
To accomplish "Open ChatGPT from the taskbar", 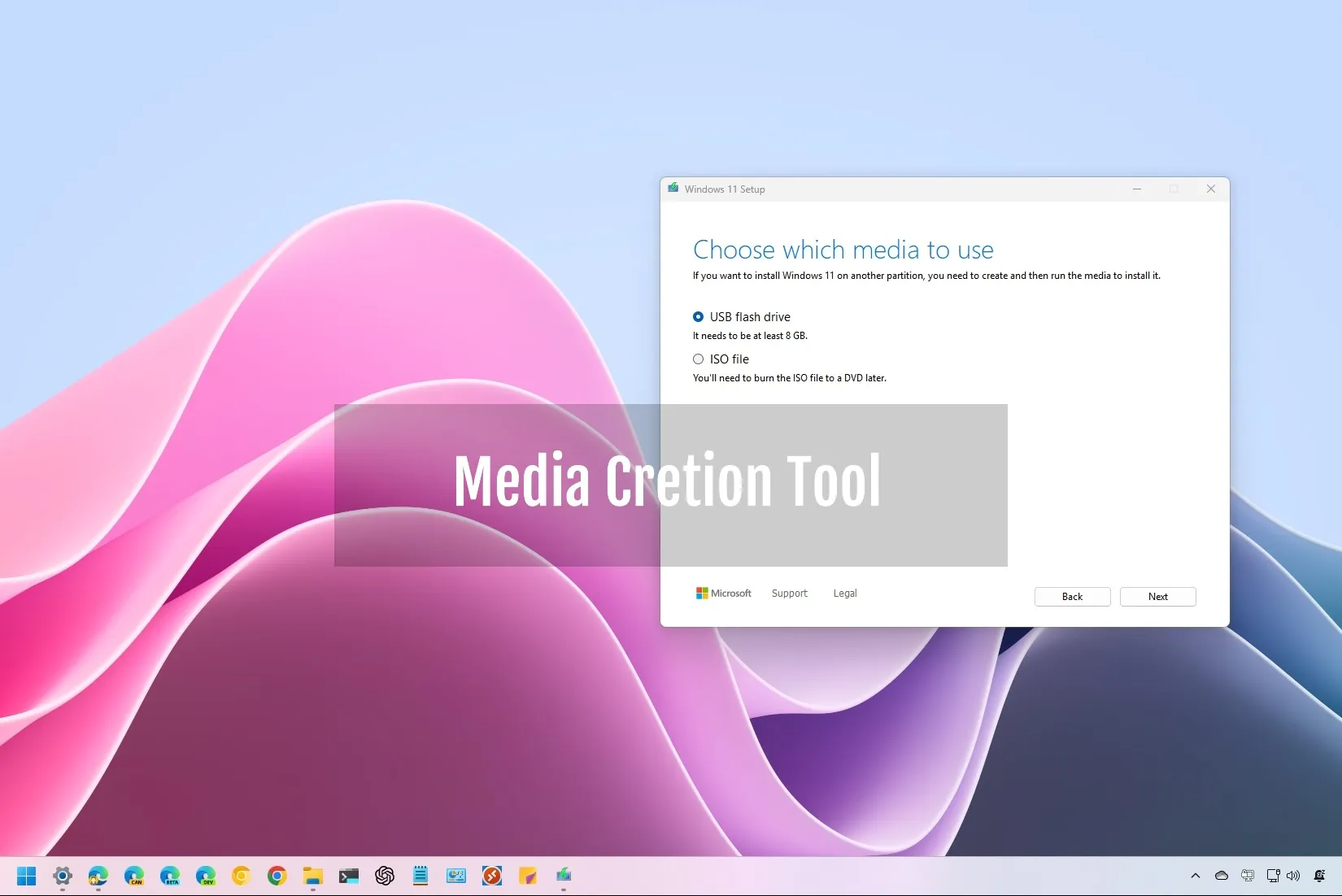I will coord(383,876).
